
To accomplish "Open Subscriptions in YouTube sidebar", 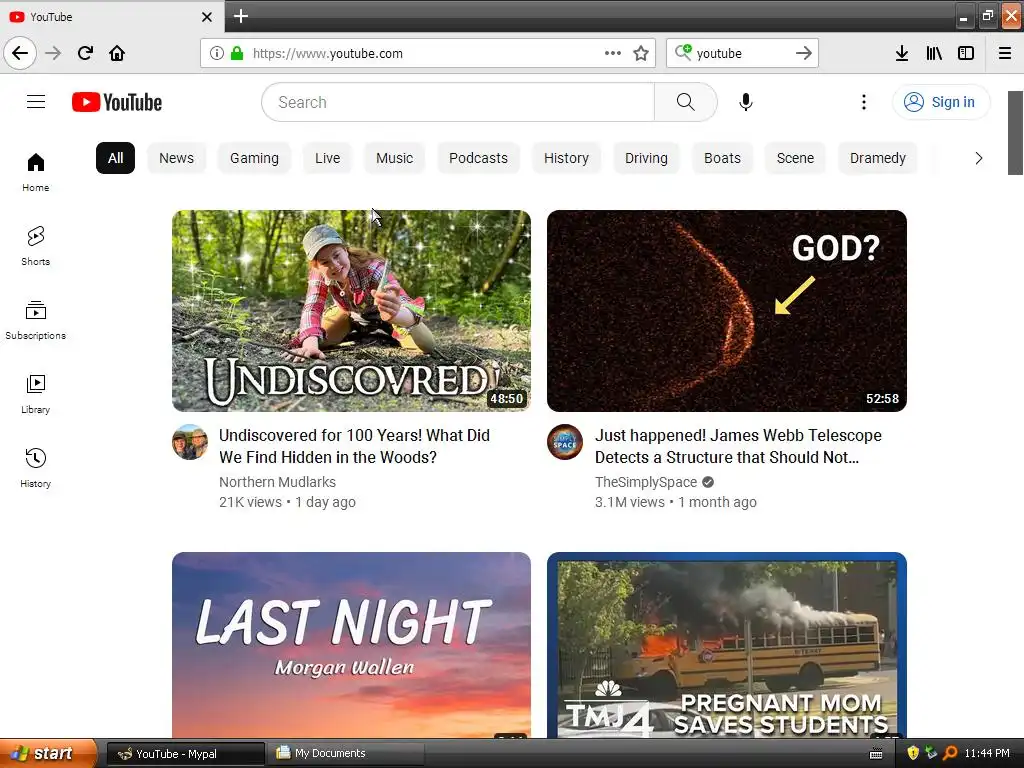I will [x=35, y=320].
